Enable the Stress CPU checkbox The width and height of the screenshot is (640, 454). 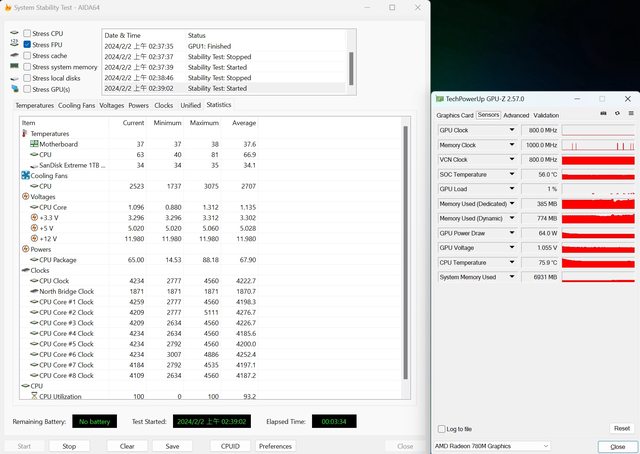[x=27, y=33]
